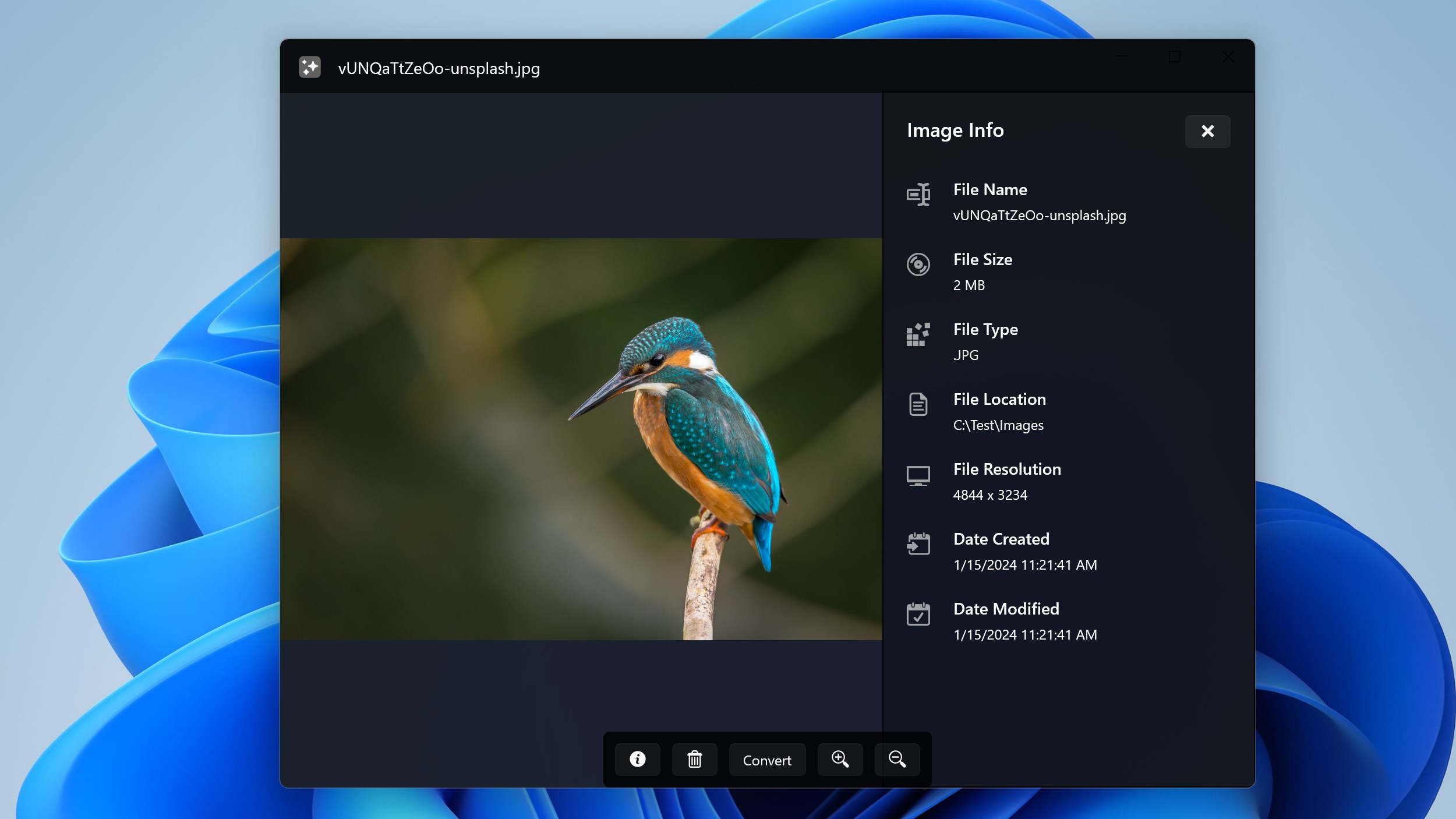
Task: Click the File Resolution monitor icon
Action: [918, 475]
